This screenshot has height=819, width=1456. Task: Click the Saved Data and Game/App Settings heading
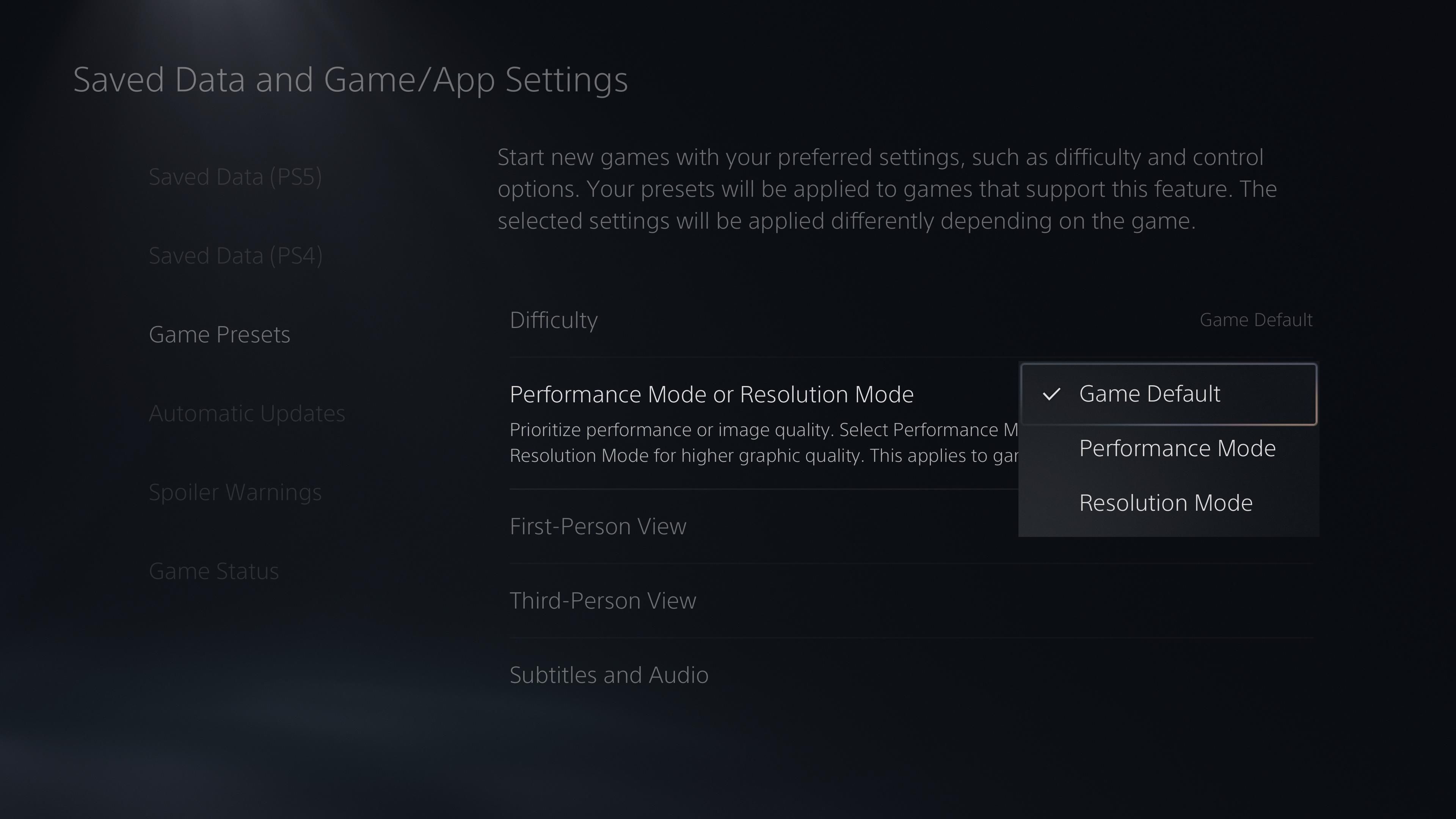[x=350, y=80]
